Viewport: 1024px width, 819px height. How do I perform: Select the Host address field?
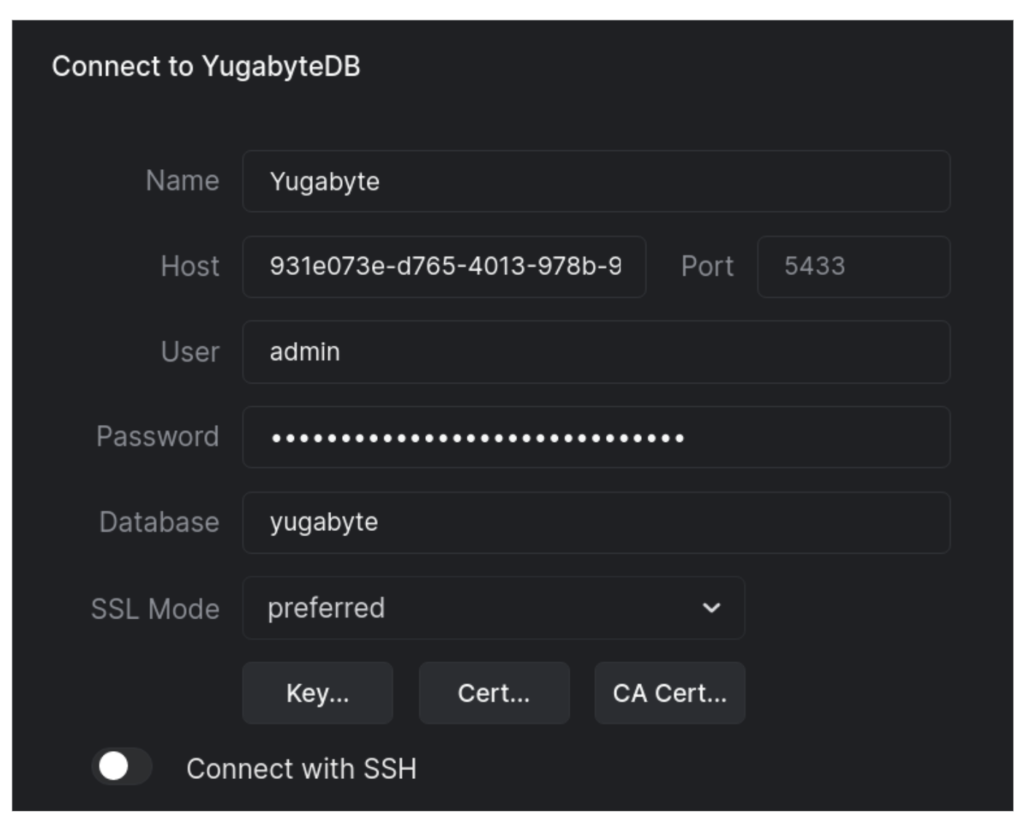coord(443,266)
